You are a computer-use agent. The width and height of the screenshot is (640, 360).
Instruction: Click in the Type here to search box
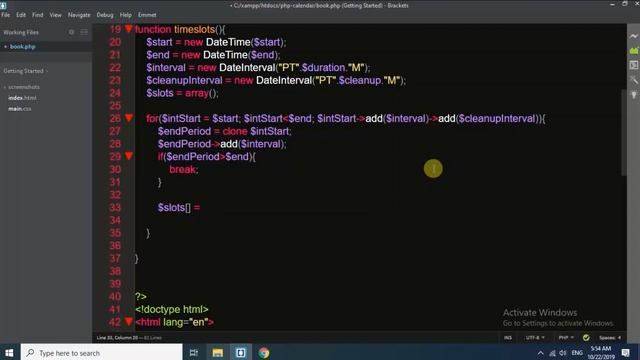tap(102, 353)
